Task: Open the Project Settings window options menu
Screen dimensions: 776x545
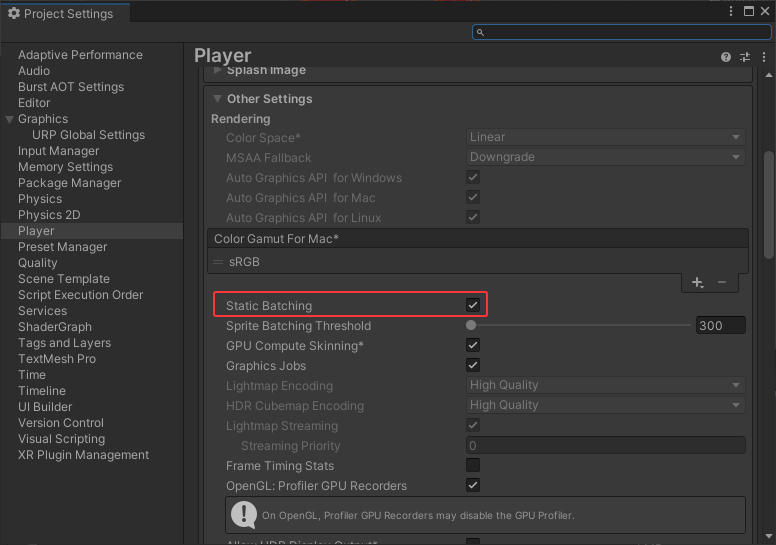Action: 730,12
